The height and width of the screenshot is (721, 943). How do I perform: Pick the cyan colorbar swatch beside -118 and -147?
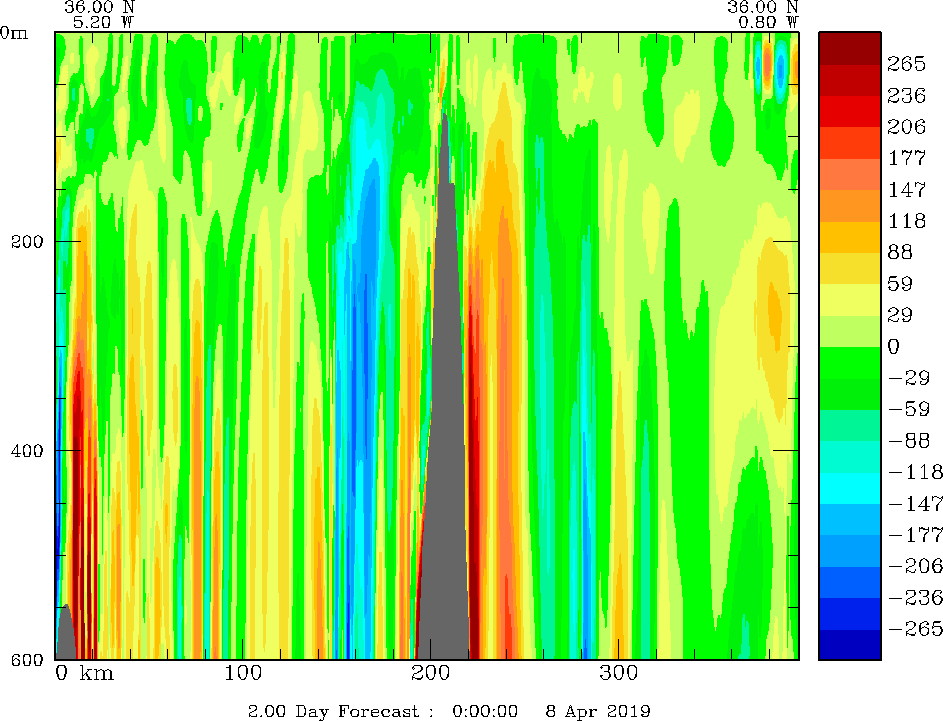coord(850,488)
